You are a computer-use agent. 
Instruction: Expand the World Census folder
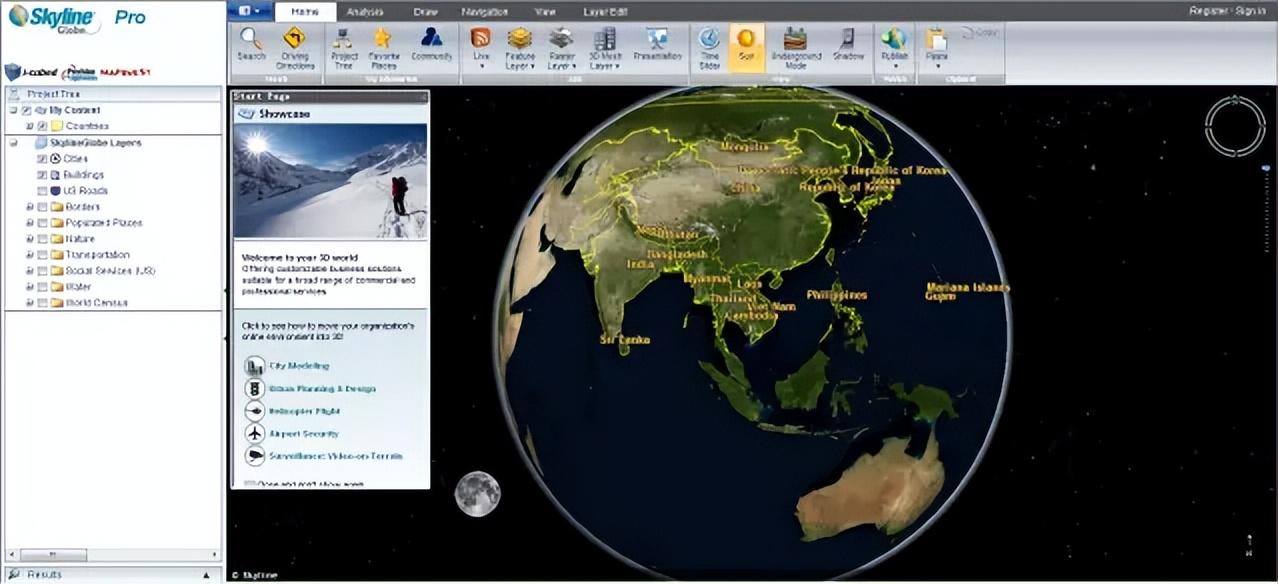30,303
